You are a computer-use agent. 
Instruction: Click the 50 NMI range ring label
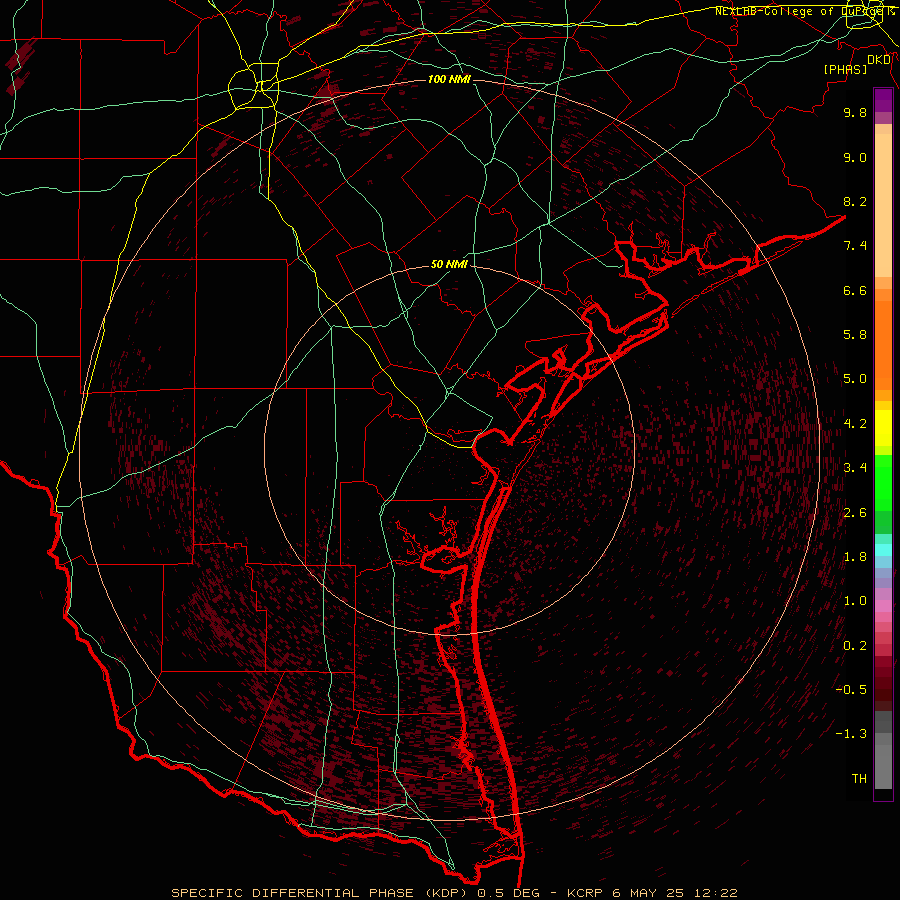pos(449,265)
